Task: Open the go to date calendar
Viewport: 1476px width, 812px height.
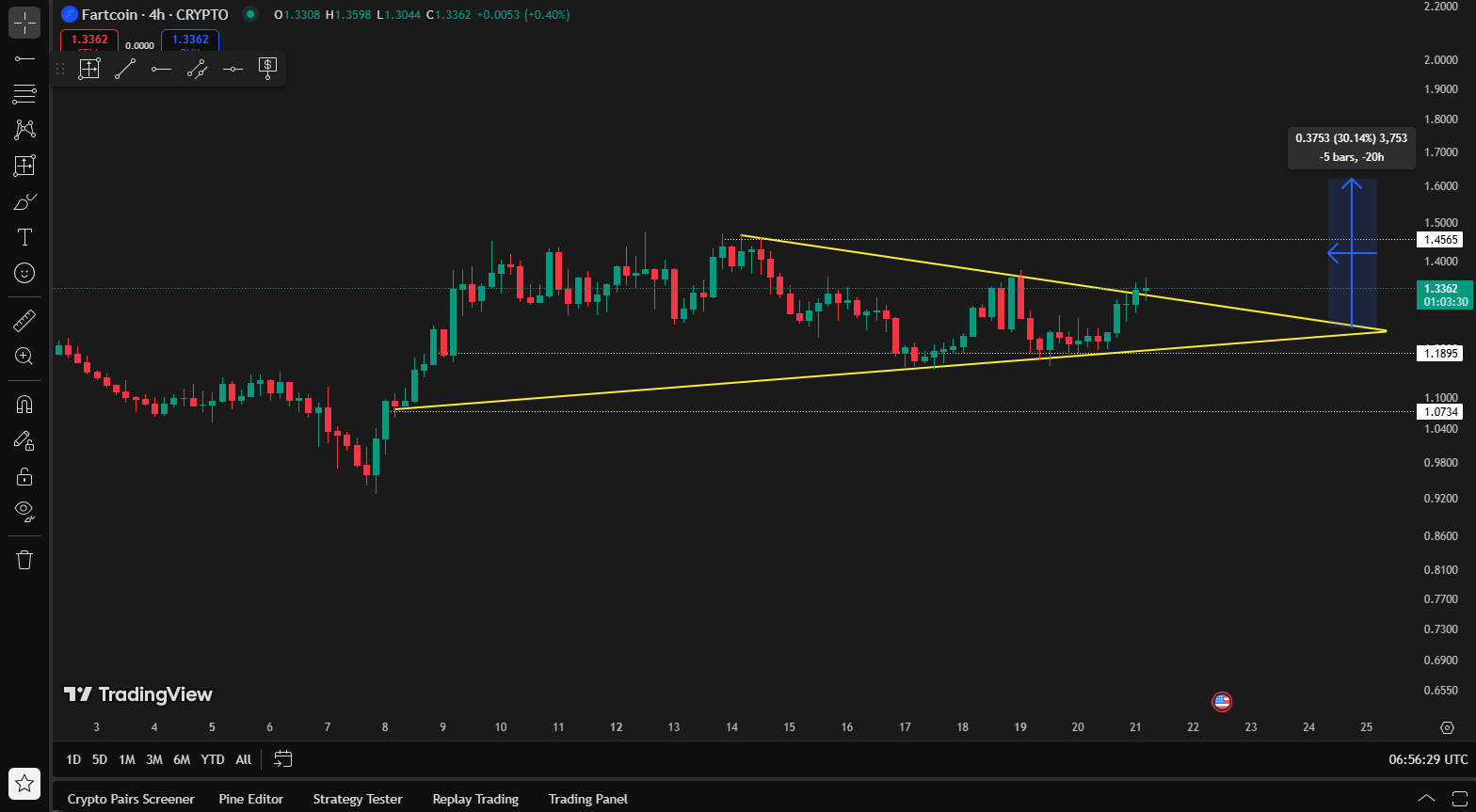Action: click(283, 759)
